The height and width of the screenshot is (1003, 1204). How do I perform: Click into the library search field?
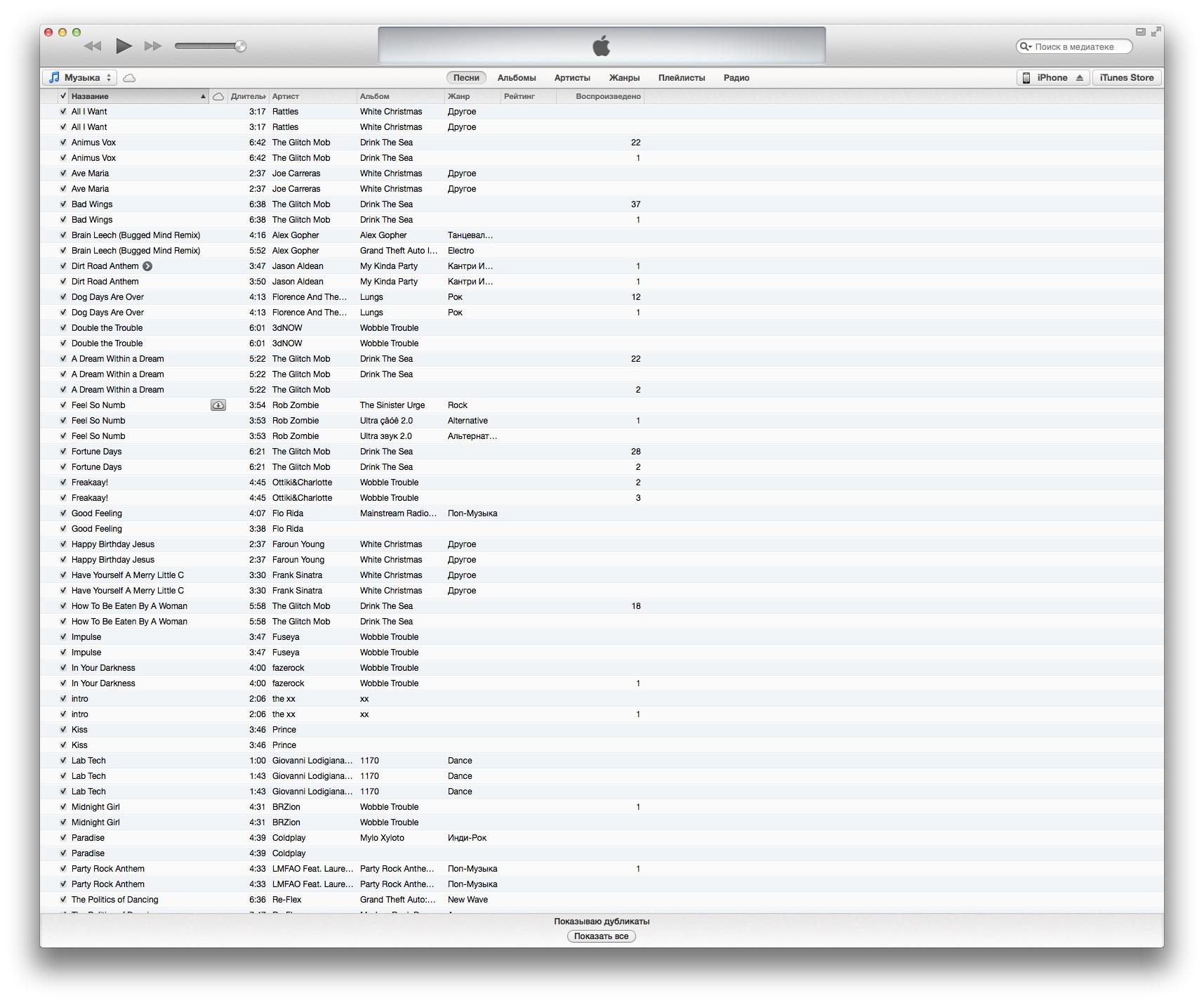pyautogui.click(x=1074, y=46)
